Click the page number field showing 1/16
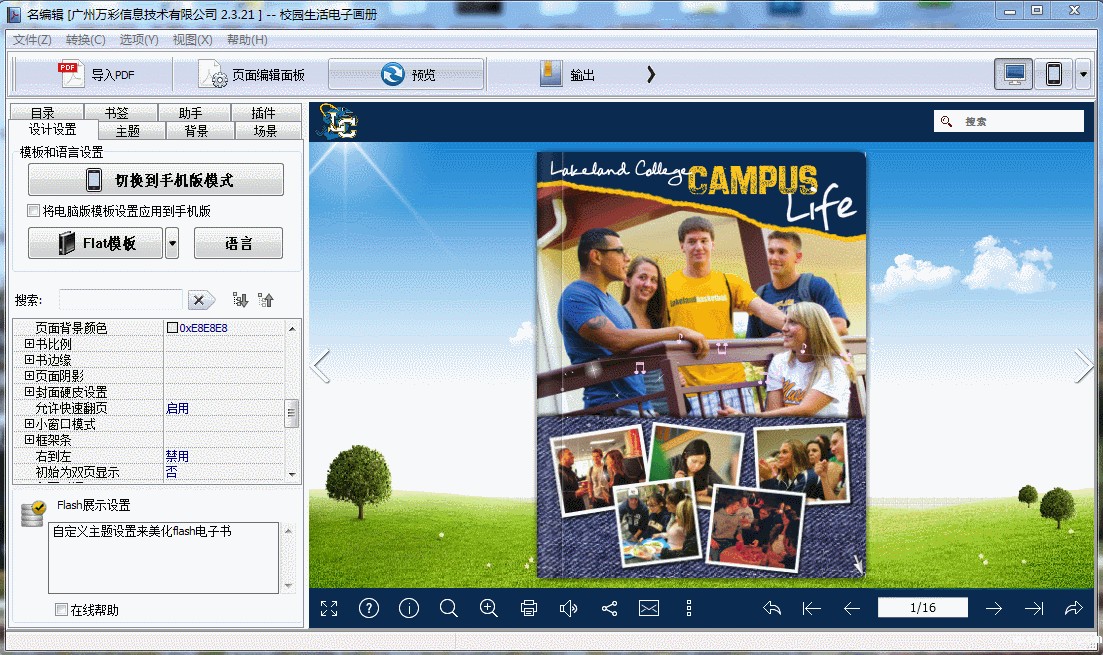 [x=922, y=608]
